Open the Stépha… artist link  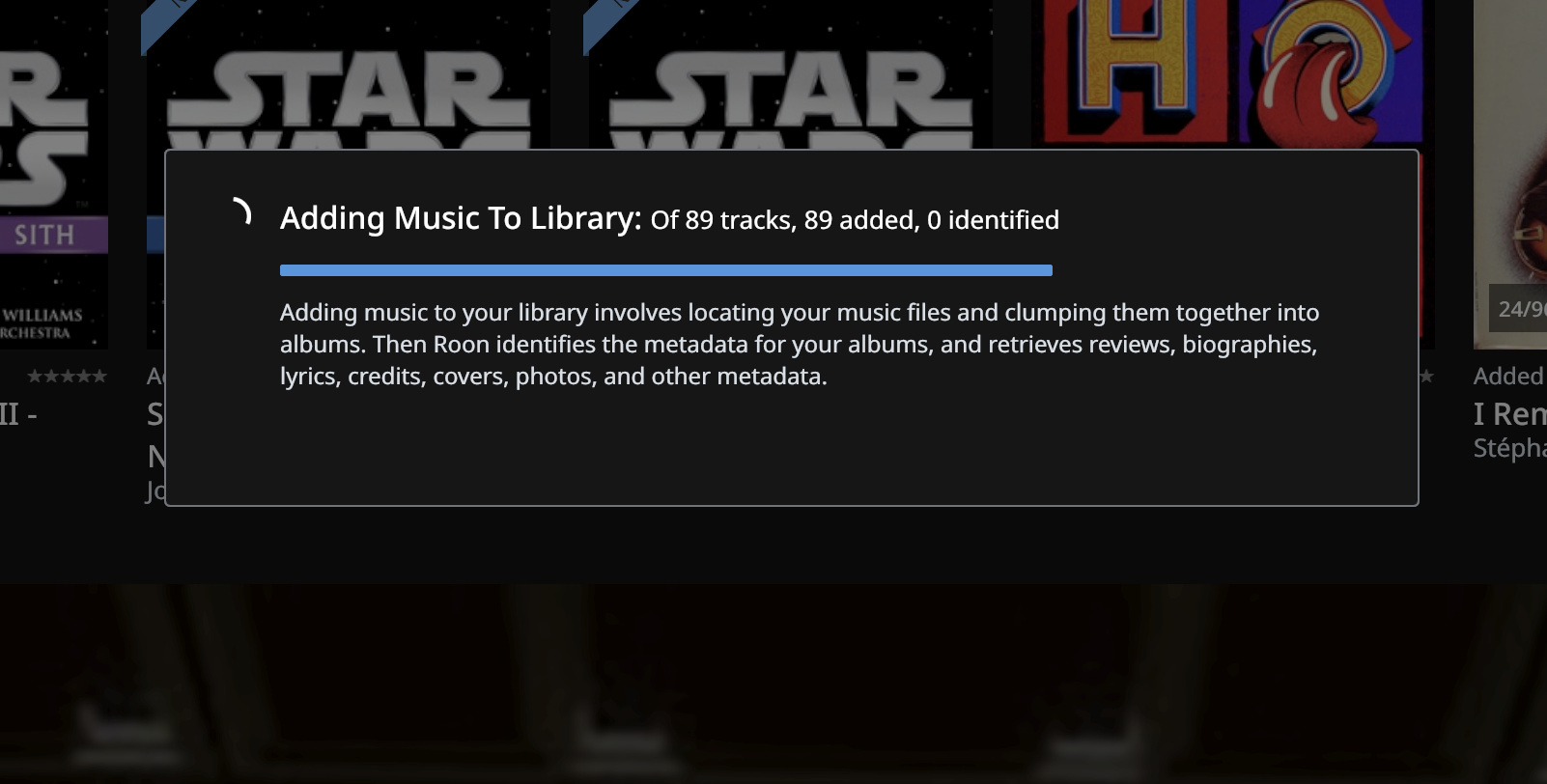[1510, 448]
